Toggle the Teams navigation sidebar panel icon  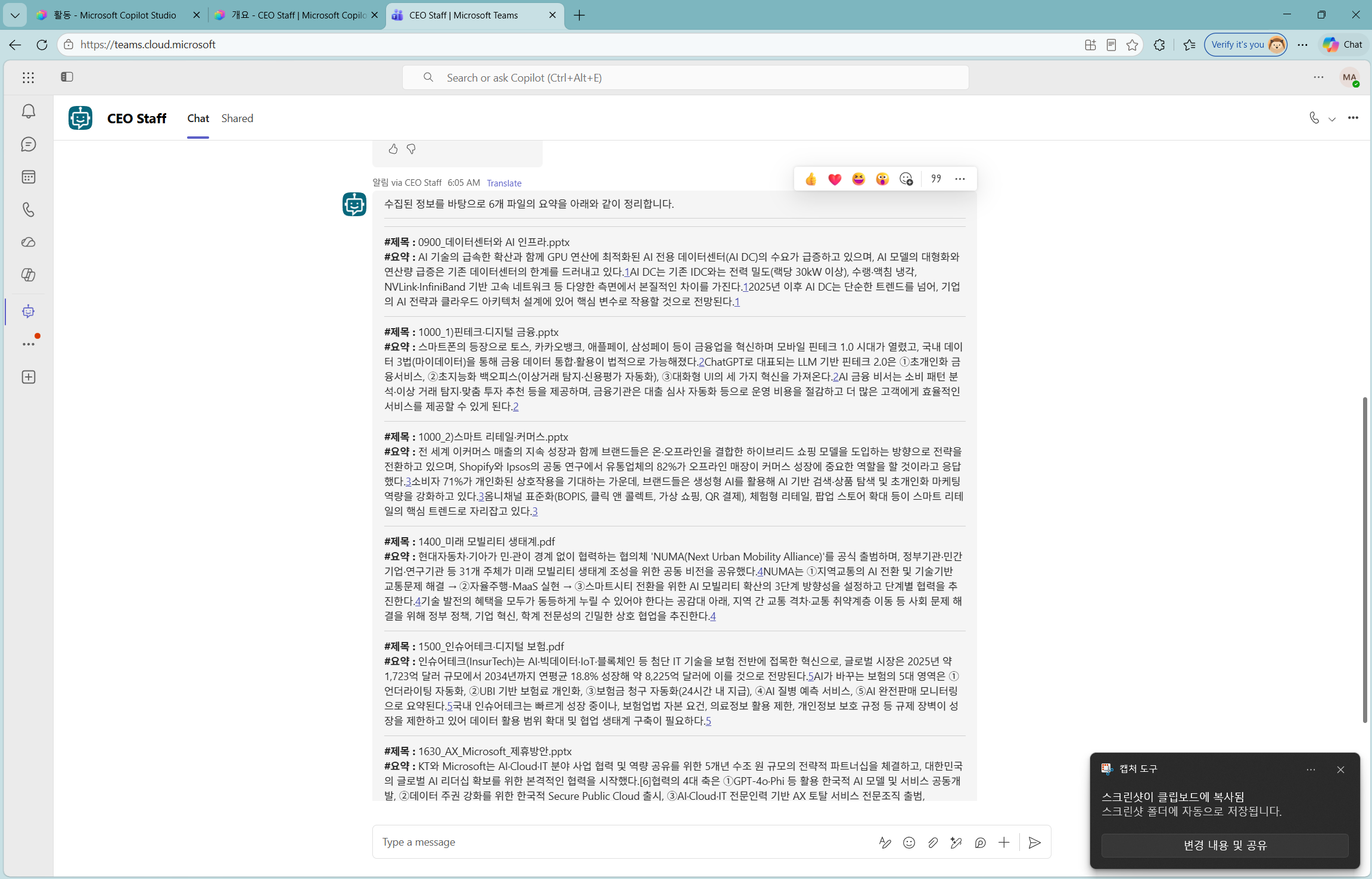pyautogui.click(x=67, y=77)
